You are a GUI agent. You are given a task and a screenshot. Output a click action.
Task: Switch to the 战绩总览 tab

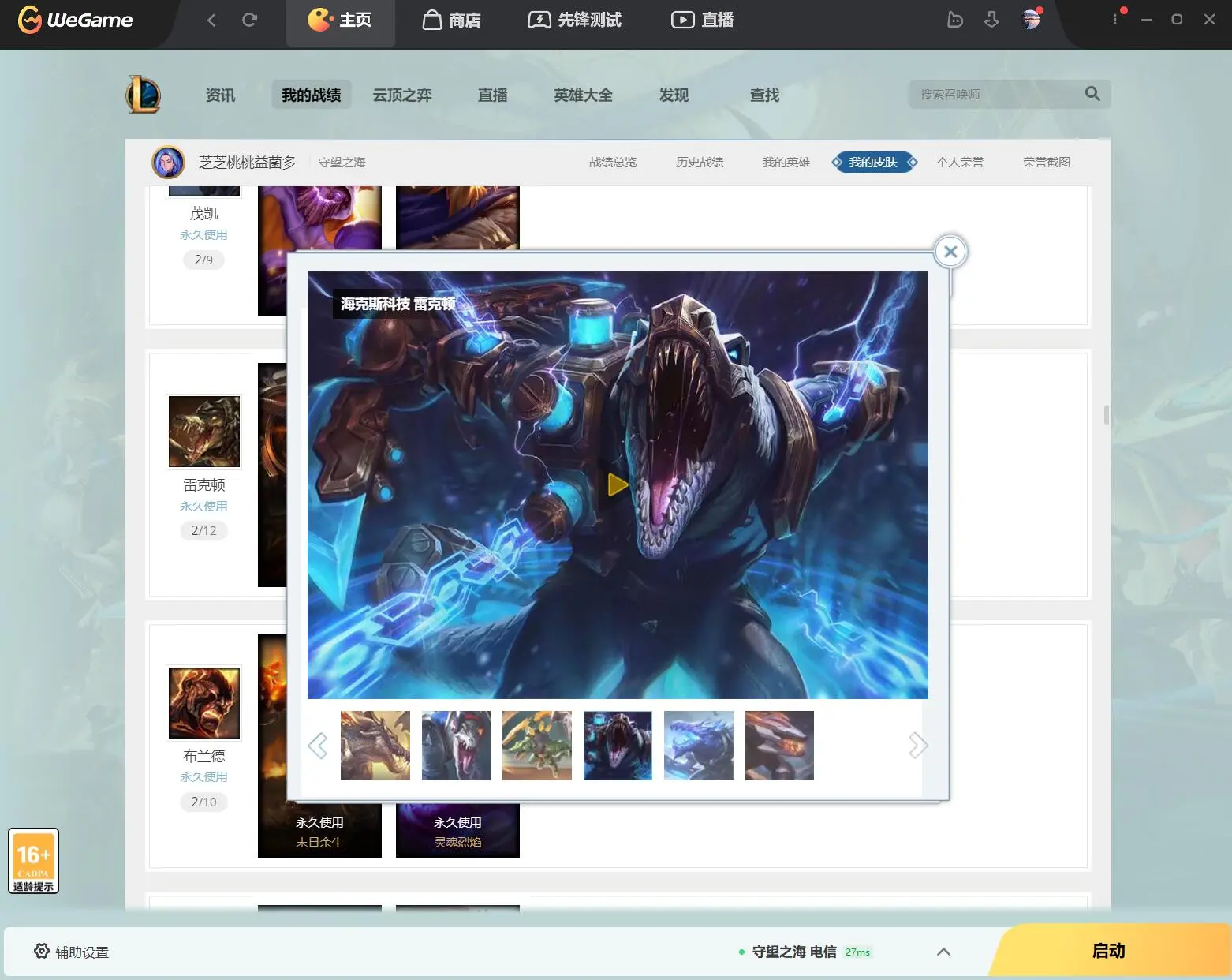[613, 163]
